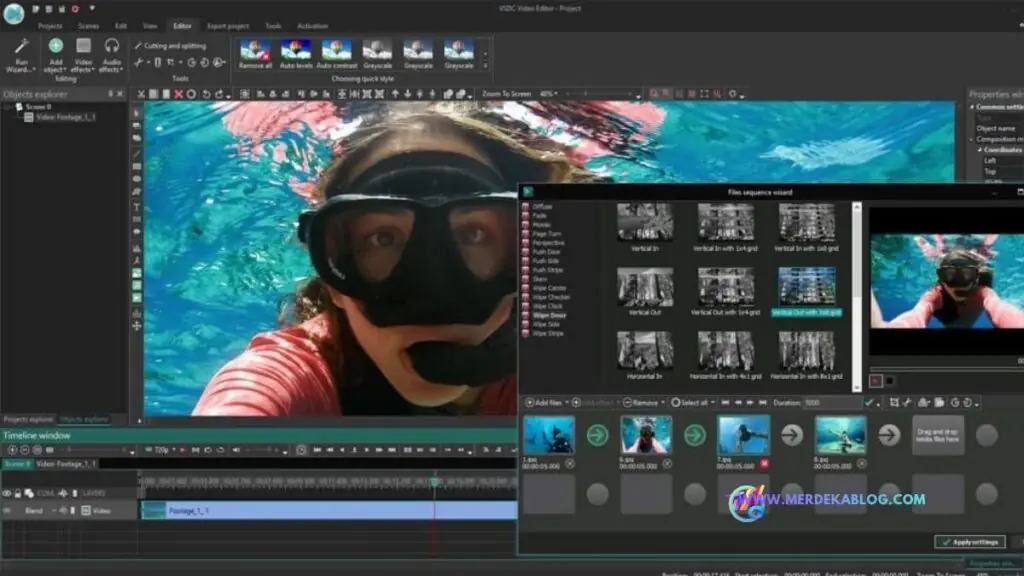
Task: Apply the Auto contrast quick style
Action: point(337,54)
